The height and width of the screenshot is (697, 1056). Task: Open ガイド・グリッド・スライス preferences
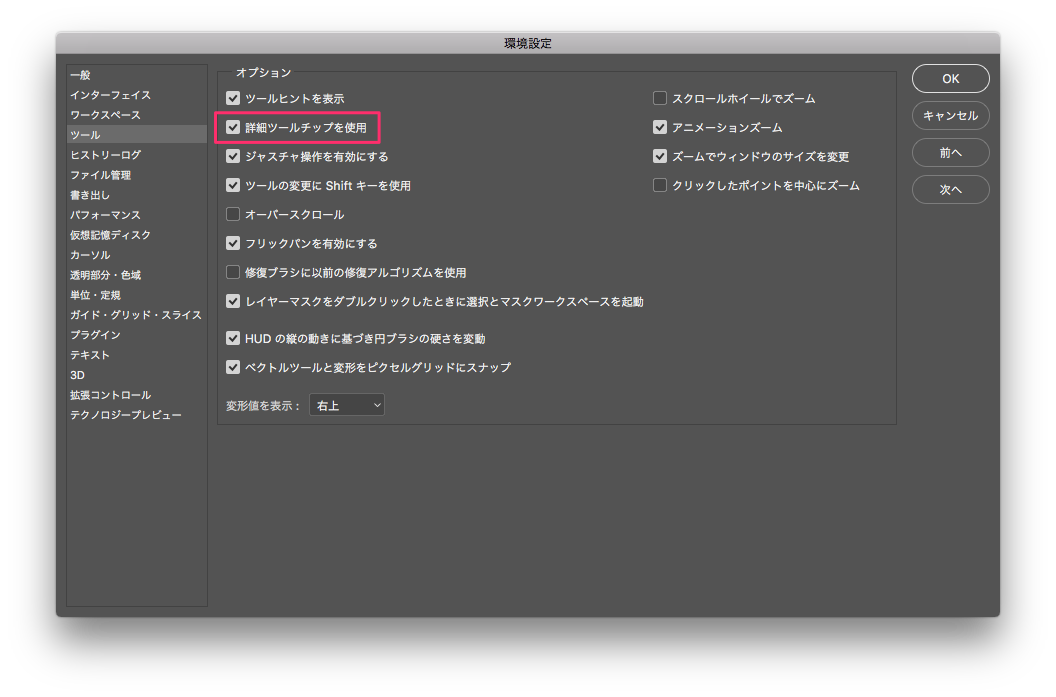(x=137, y=314)
